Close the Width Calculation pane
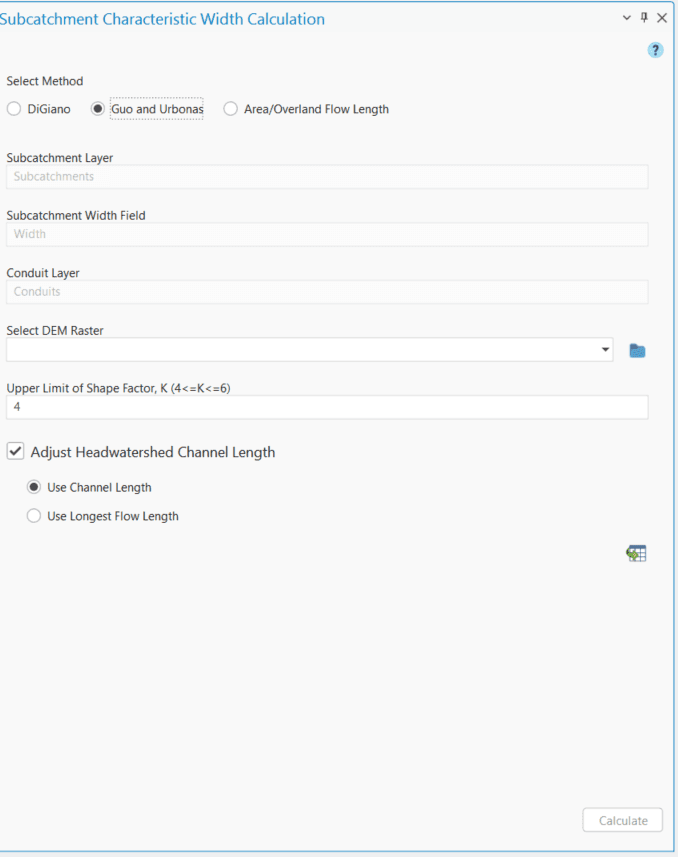The width and height of the screenshot is (678, 857). (x=662, y=17)
